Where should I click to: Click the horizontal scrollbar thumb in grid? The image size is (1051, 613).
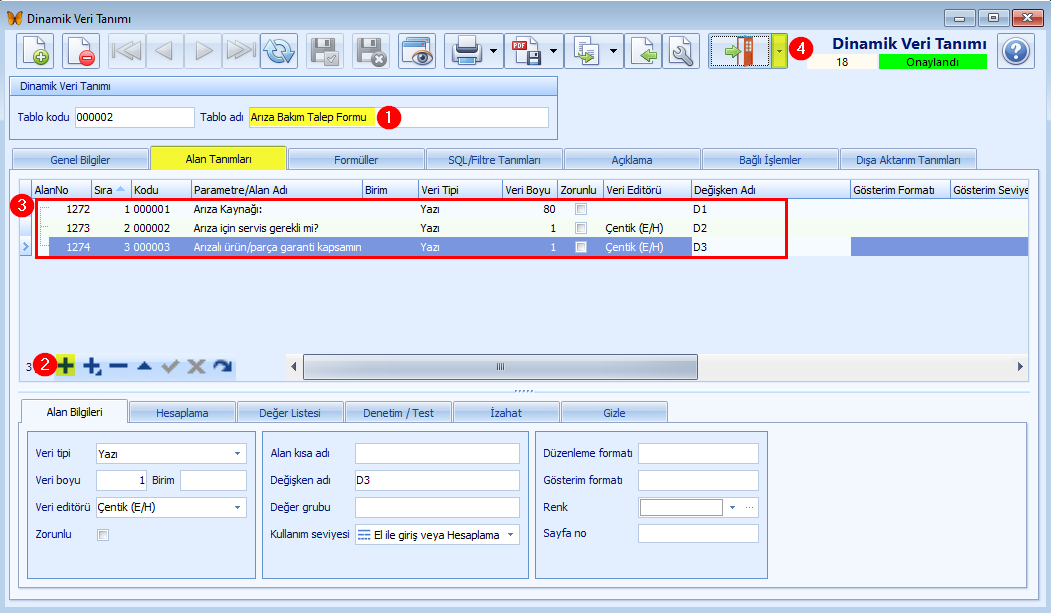500,366
